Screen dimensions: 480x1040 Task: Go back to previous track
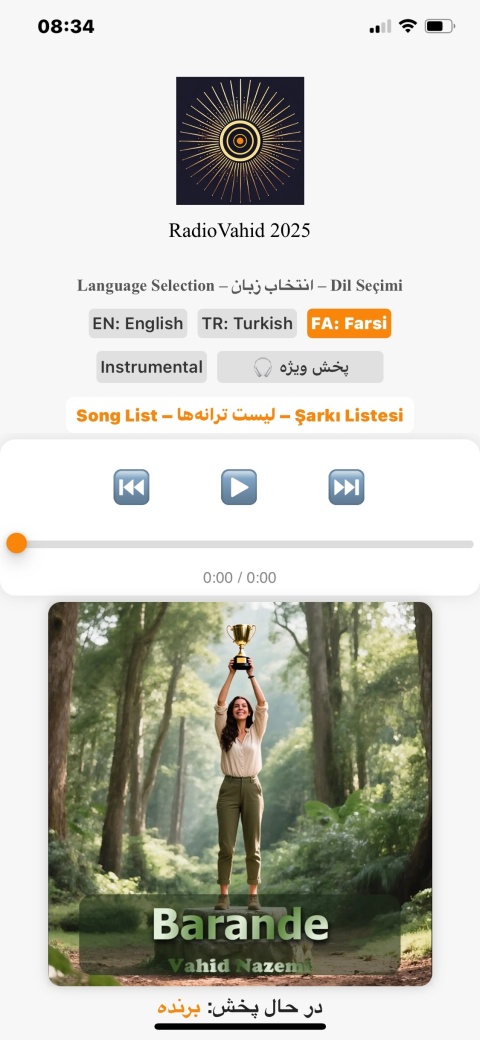click(131, 487)
